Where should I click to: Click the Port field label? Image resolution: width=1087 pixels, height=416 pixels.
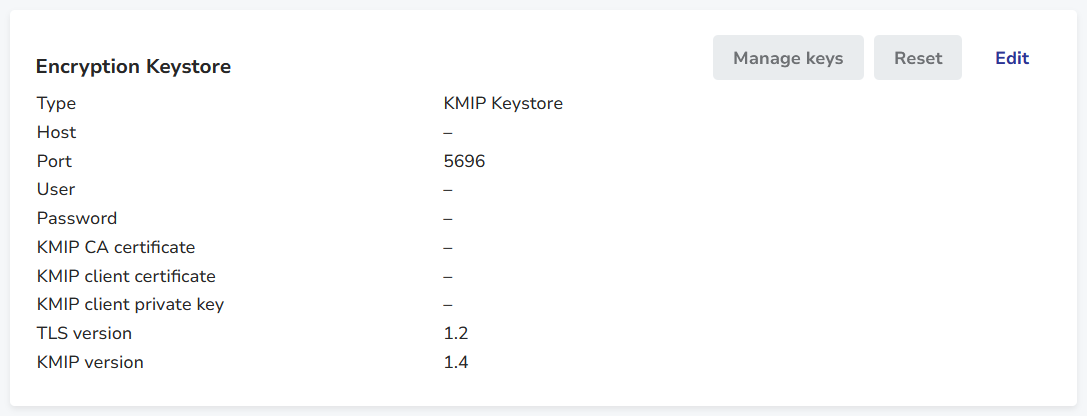pyautogui.click(x=54, y=161)
